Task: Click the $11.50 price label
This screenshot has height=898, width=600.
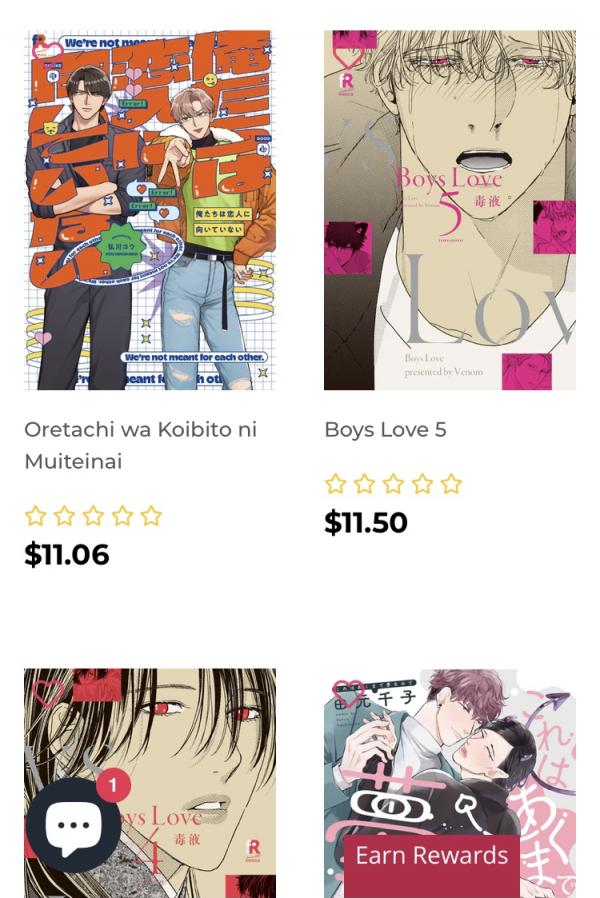Action: [366, 522]
